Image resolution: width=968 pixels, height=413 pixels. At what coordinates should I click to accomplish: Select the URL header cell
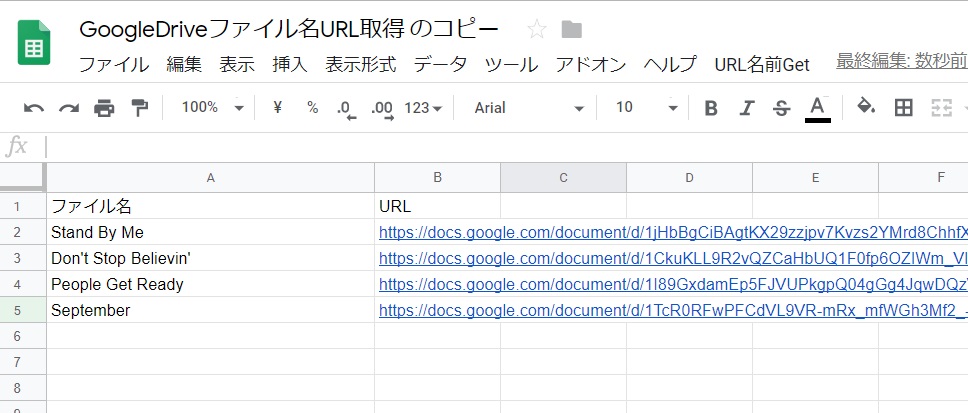pos(437,206)
